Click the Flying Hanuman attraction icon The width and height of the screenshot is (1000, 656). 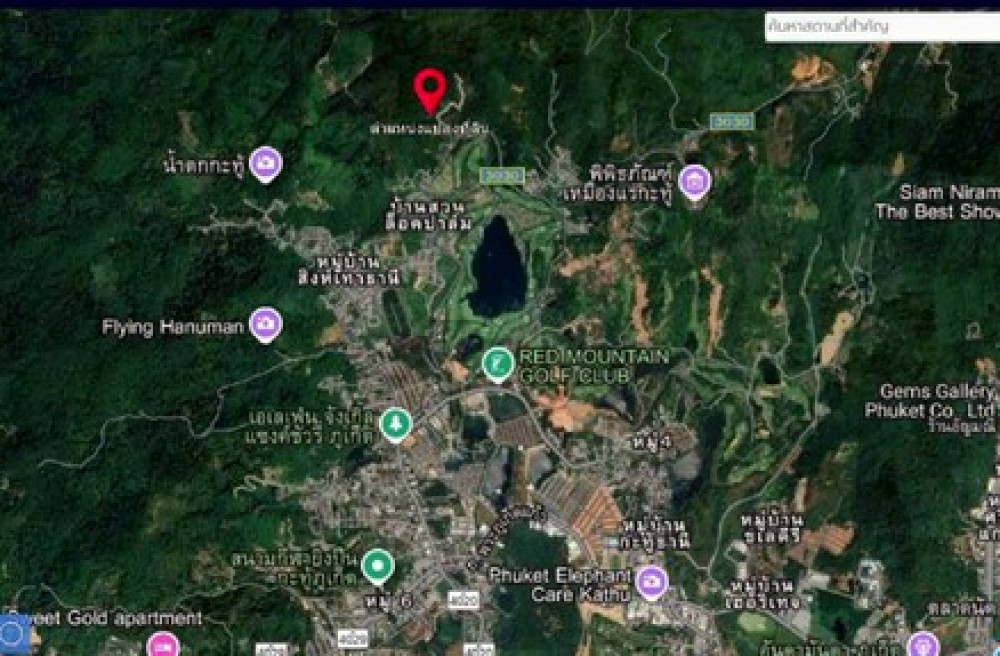click(x=265, y=323)
